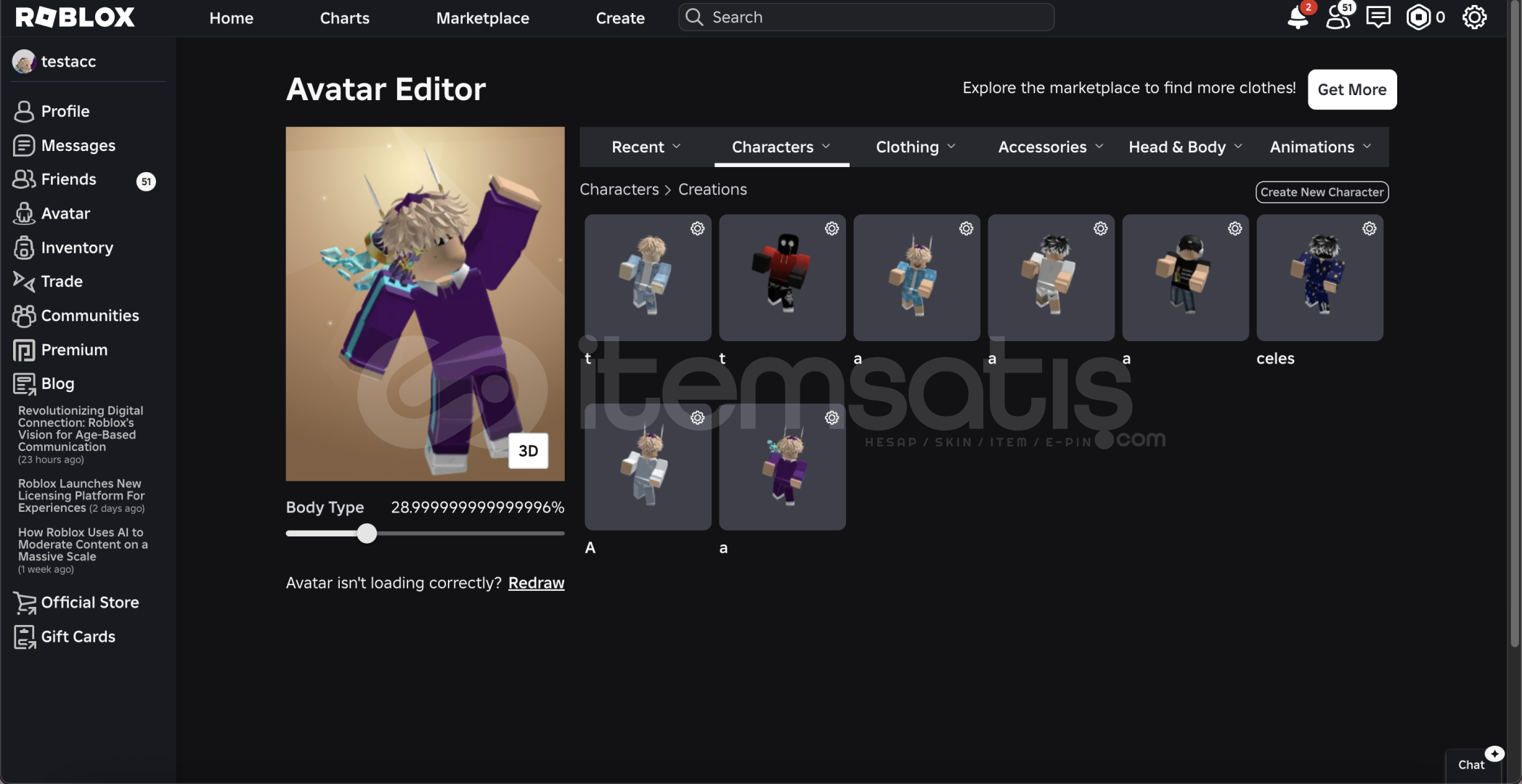
Task: Expand the Accessories dropdown tab
Action: coord(1050,147)
